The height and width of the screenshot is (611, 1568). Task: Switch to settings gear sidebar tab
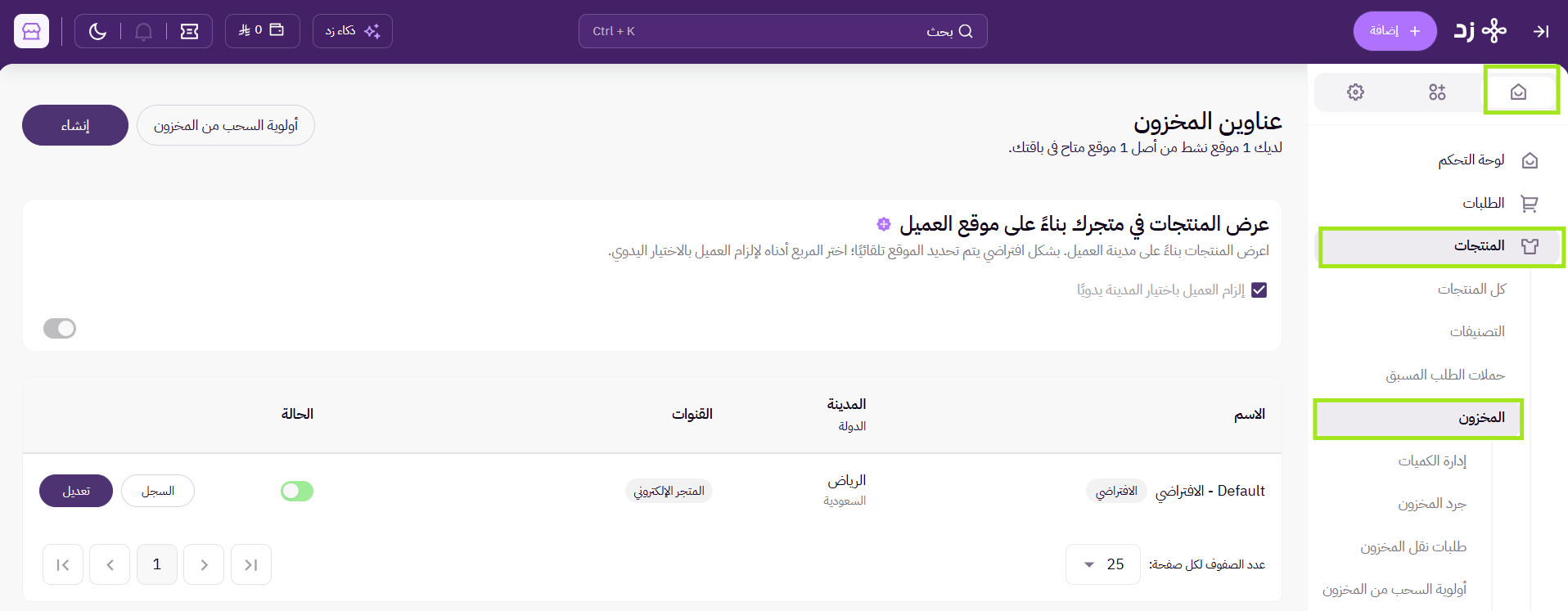click(x=1355, y=92)
